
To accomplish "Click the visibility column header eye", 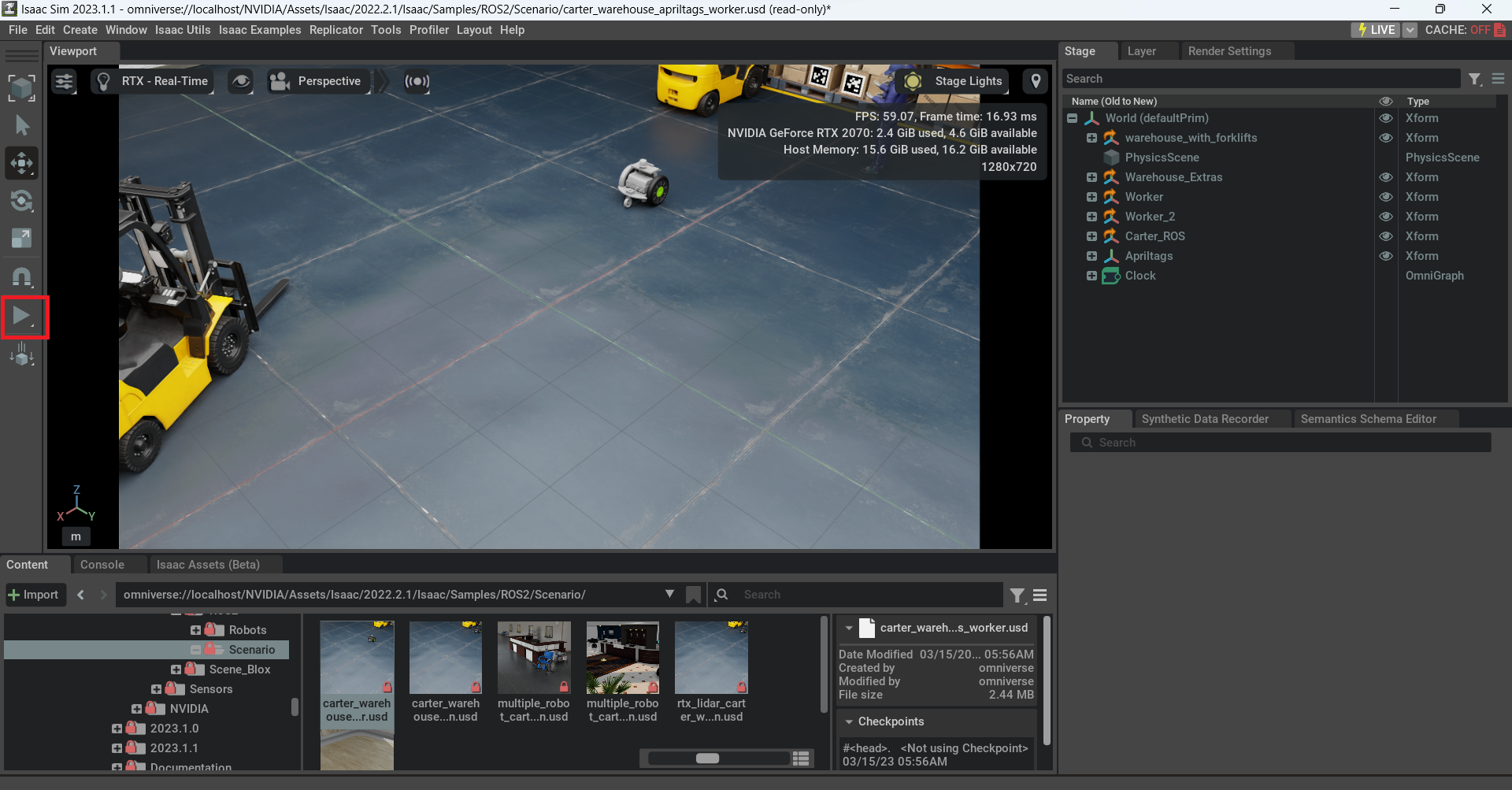I will pyautogui.click(x=1386, y=102).
